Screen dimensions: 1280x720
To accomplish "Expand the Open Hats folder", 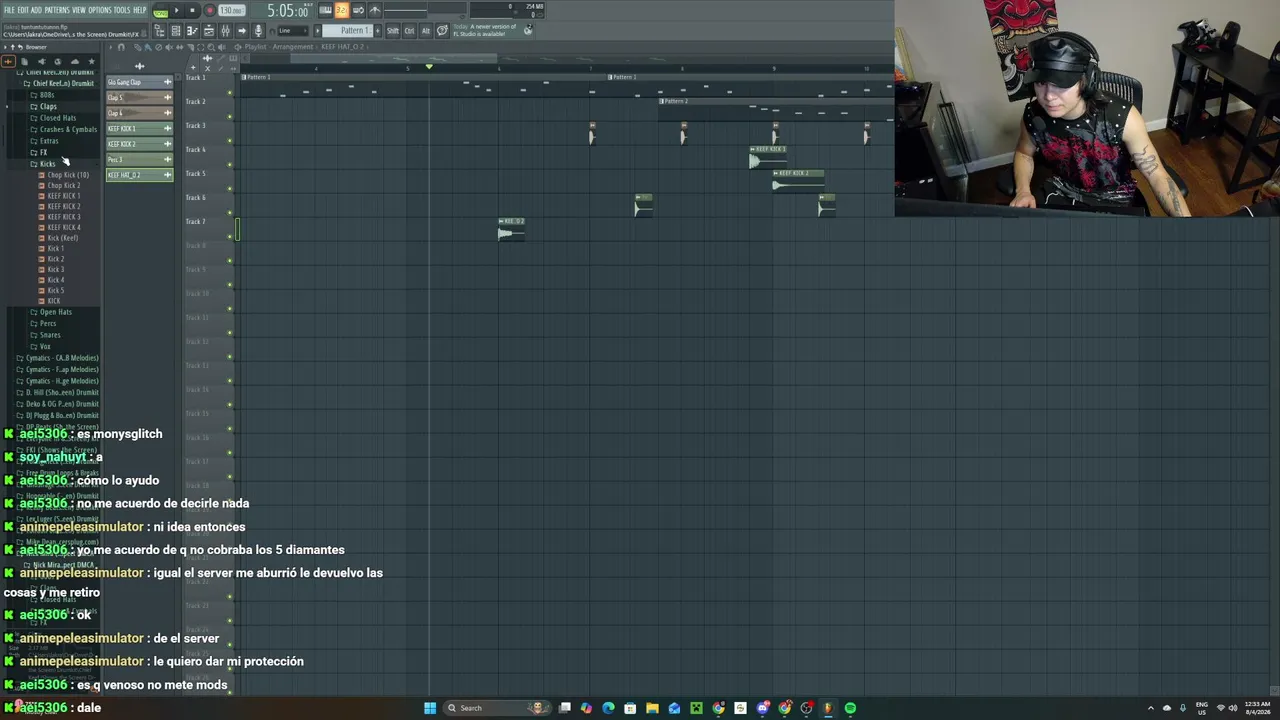I will click(55, 312).
